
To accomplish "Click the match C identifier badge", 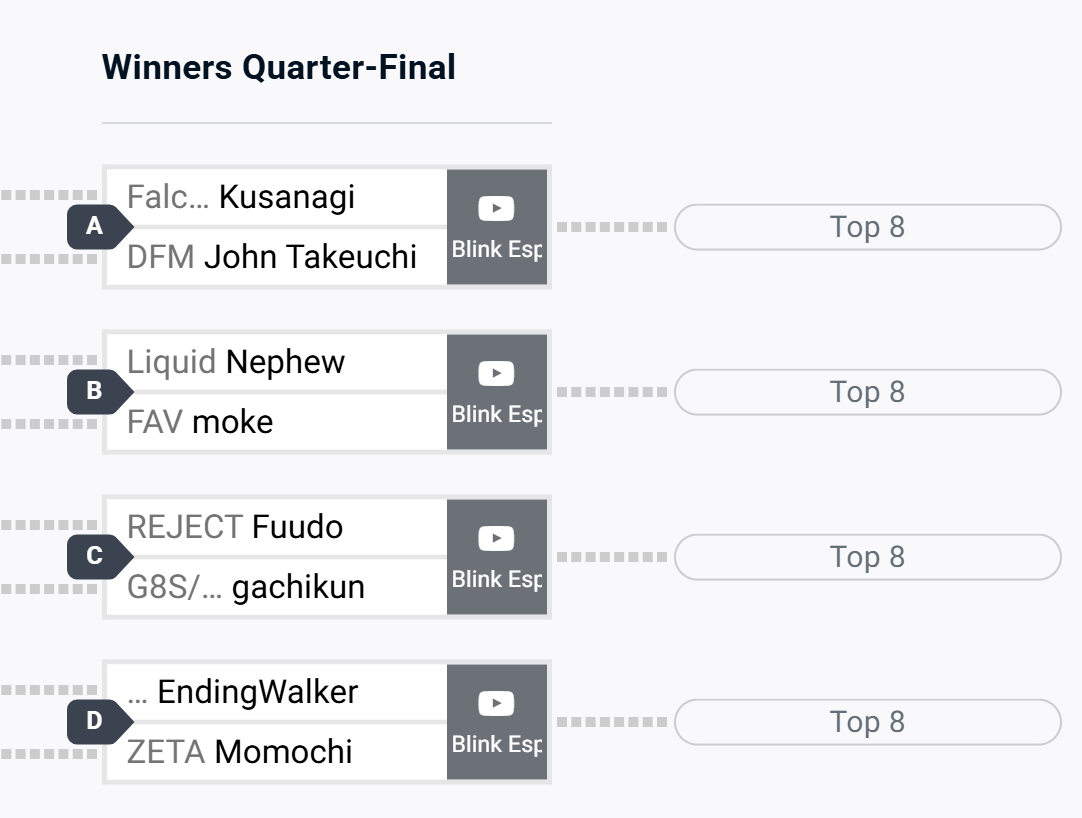I will tap(99, 556).
